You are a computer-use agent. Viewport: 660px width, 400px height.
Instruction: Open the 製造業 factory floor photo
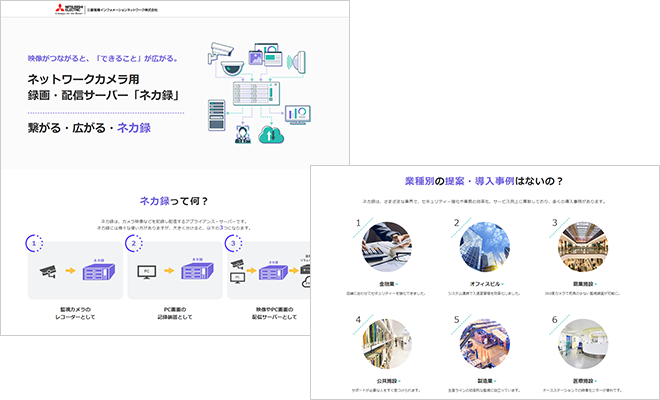coord(484,344)
